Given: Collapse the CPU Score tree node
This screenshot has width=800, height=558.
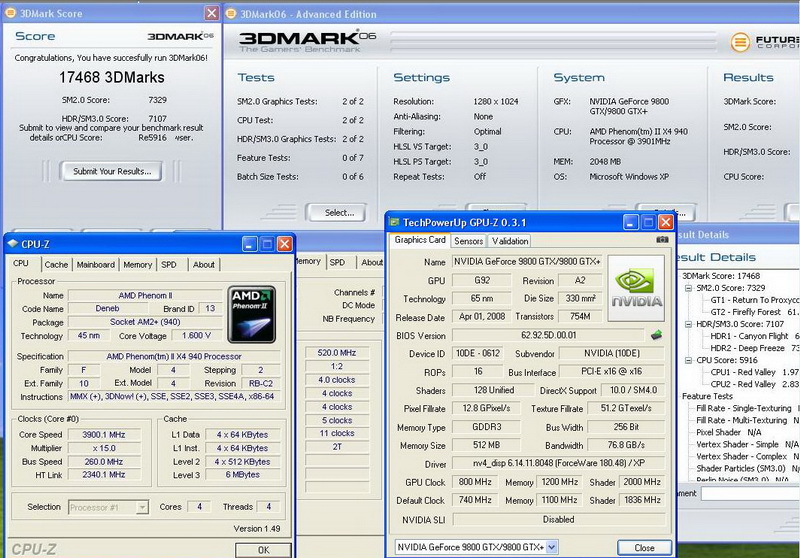Looking at the screenshot, I should (687, 360).
